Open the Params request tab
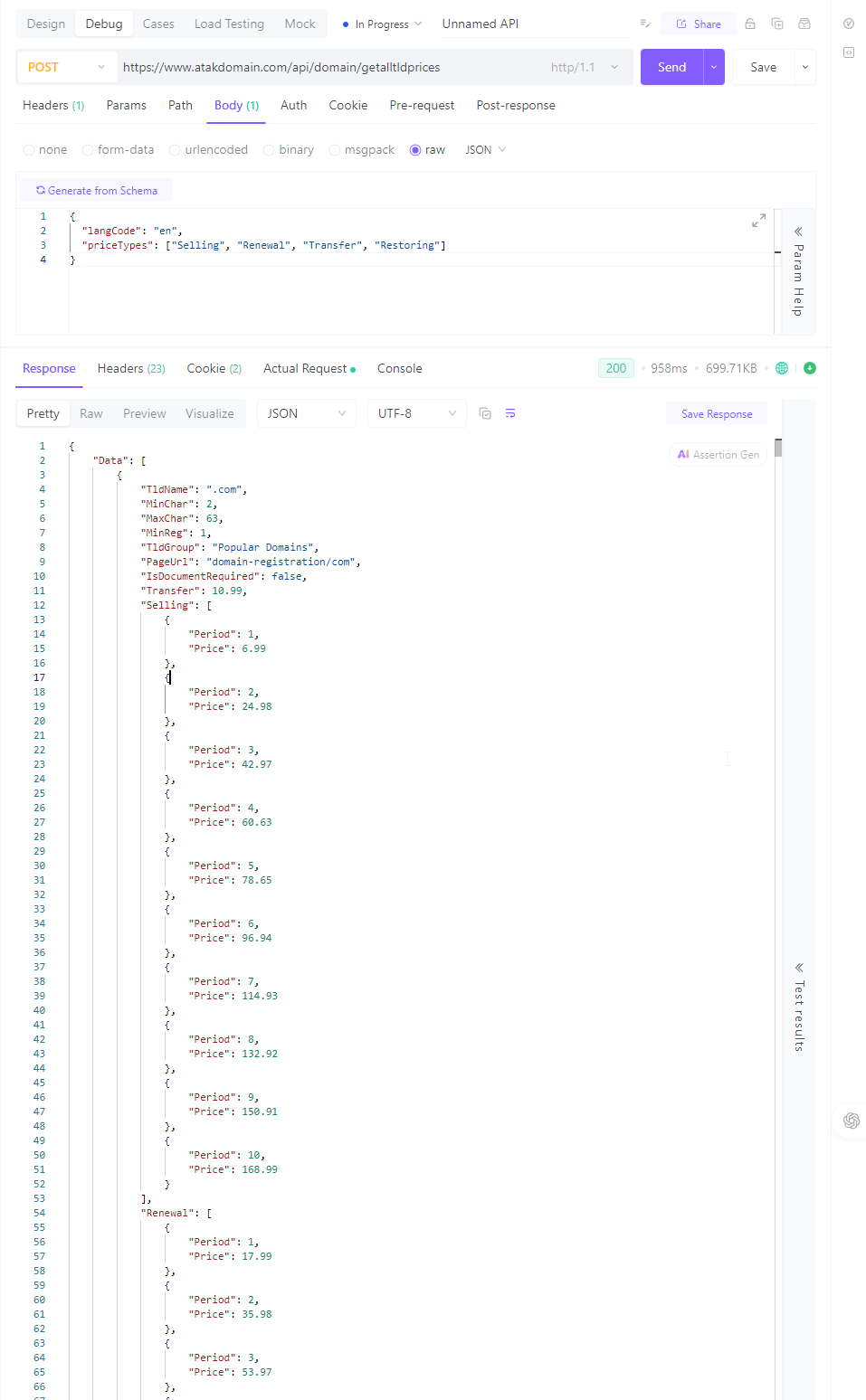 pyautogui.click(x=126, y=105)
